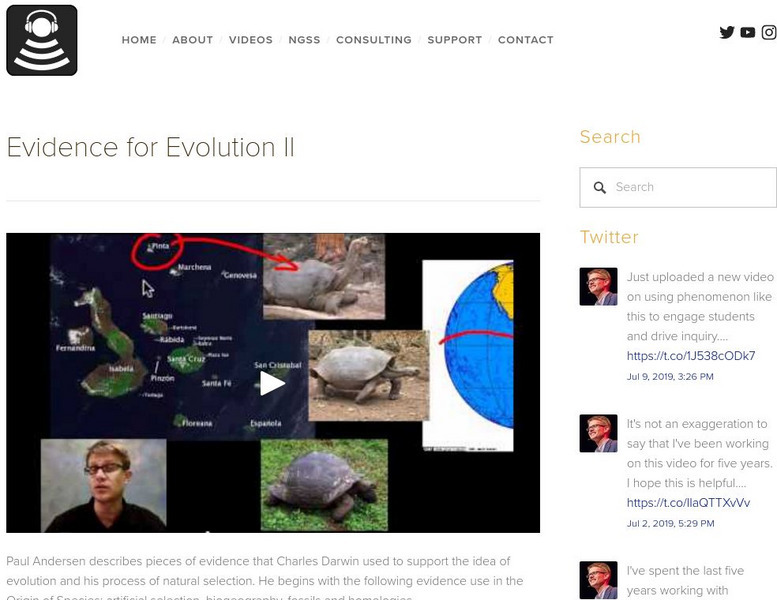Open the YouTube social icon
Viewport: 777px width, 600px height.
click(748, 32)
